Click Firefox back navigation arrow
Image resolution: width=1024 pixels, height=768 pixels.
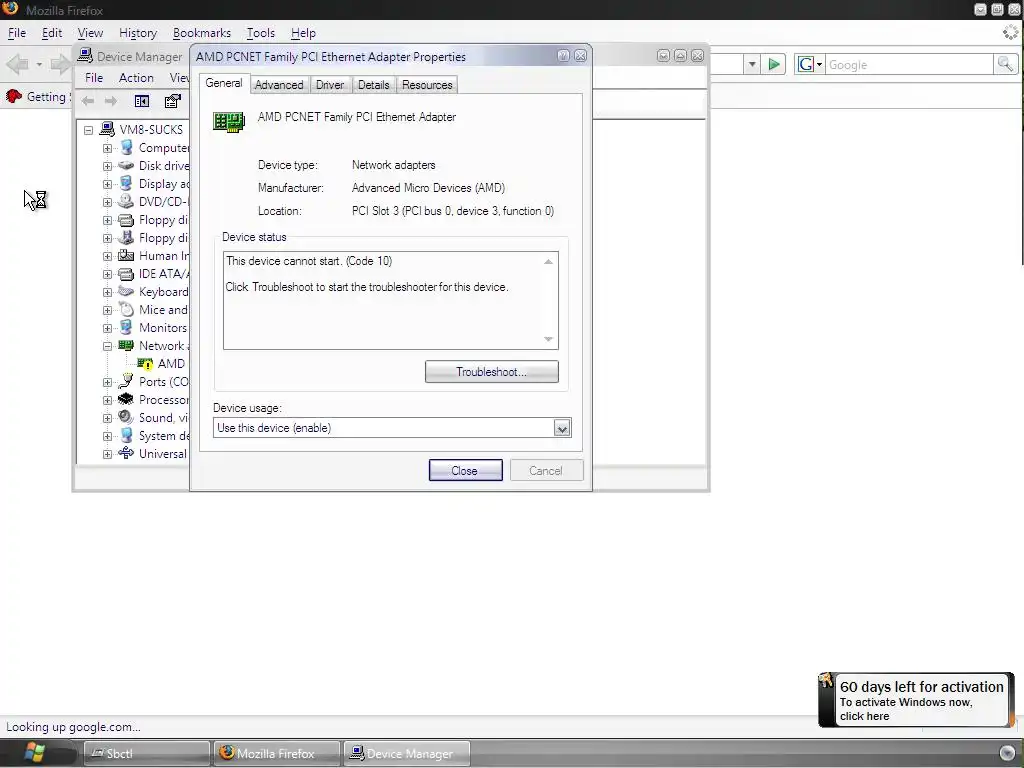[18, 64]
